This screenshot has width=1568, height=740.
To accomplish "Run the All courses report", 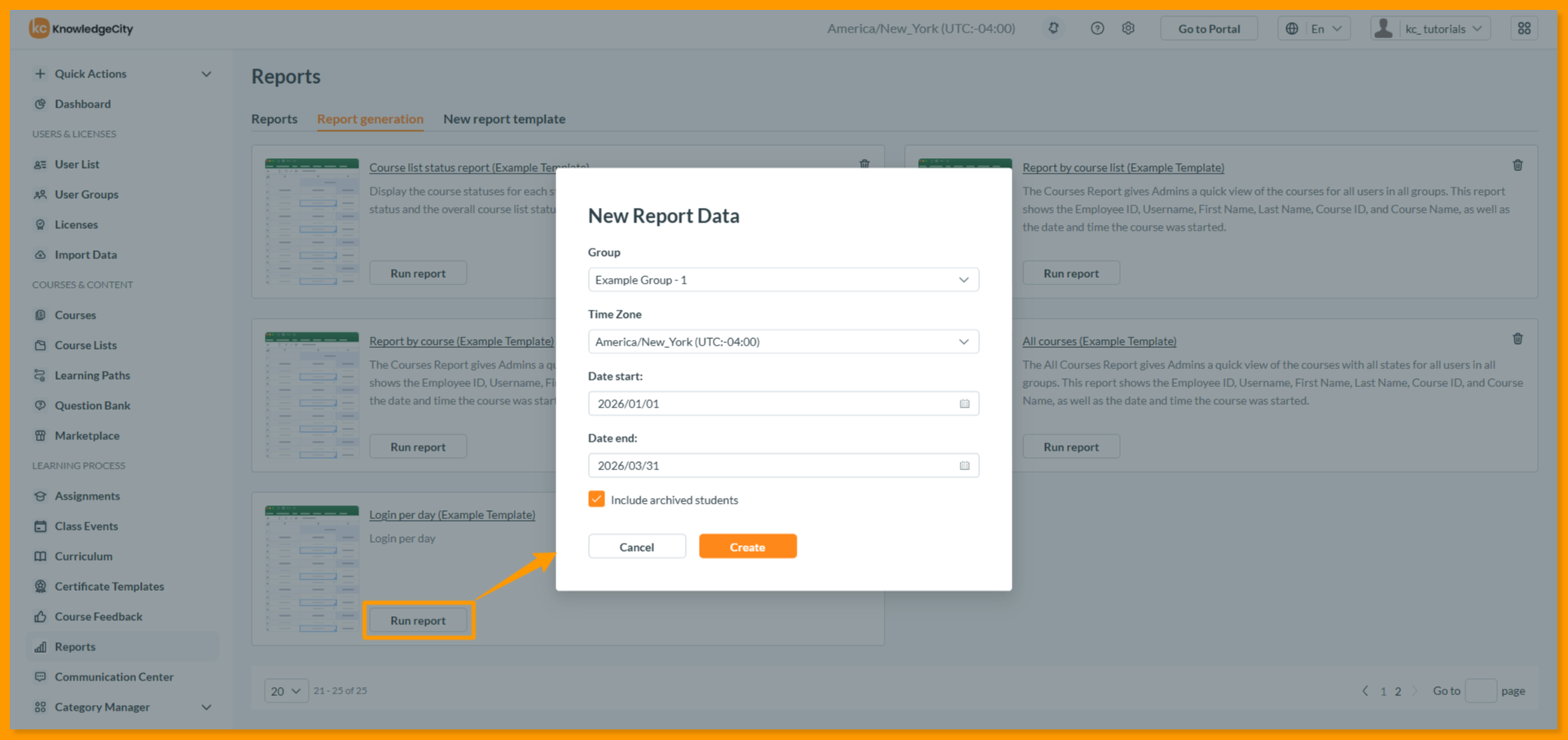I will click(x=1071, y=447).
